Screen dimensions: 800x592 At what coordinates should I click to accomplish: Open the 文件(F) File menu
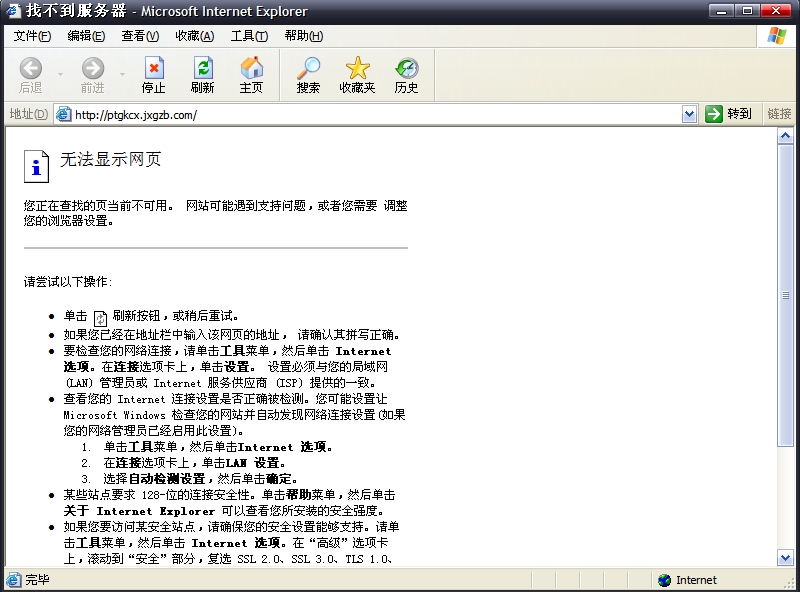[x=32, y=36]
